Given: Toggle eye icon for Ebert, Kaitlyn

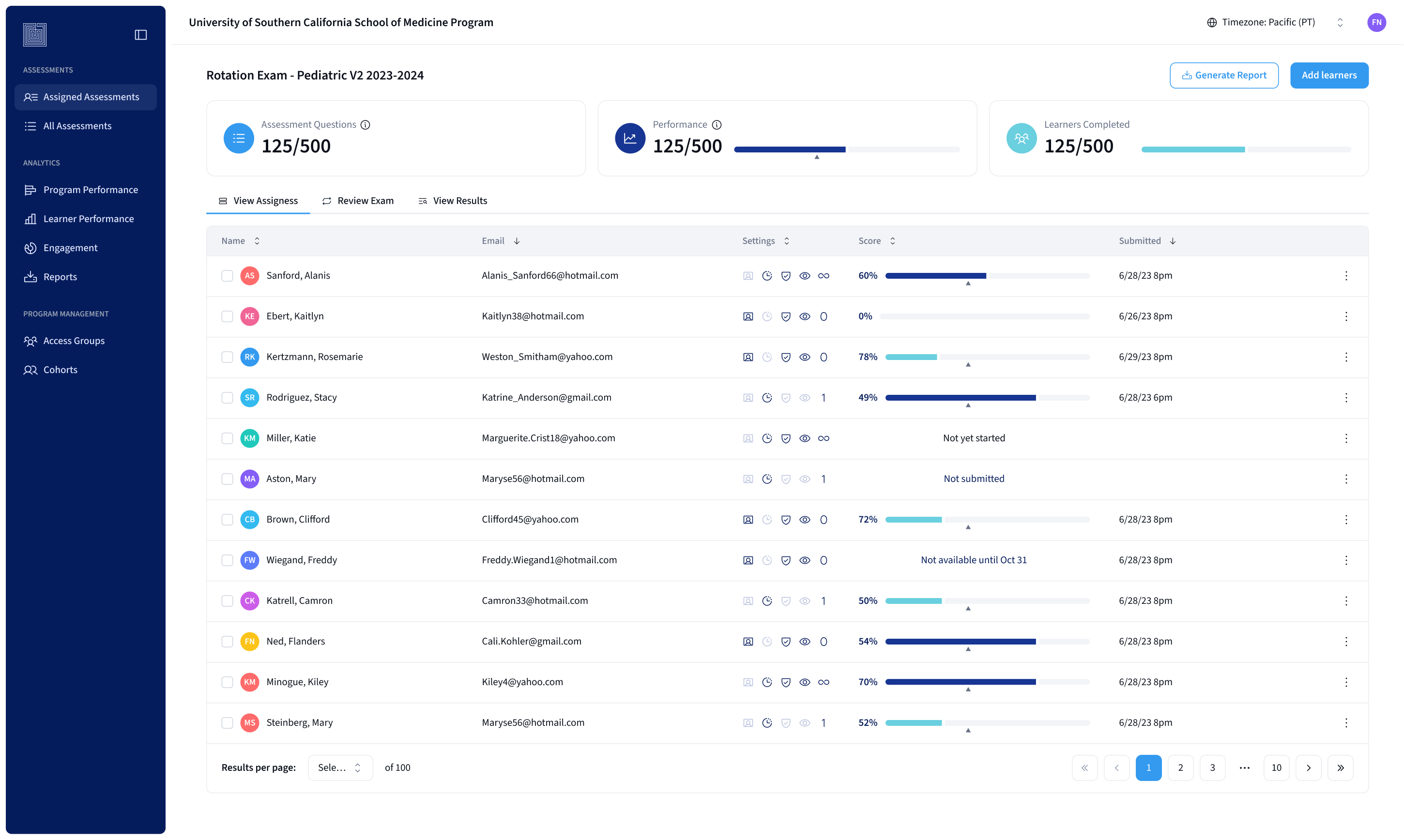Looking at the screenshot, I should click(804, 316).
